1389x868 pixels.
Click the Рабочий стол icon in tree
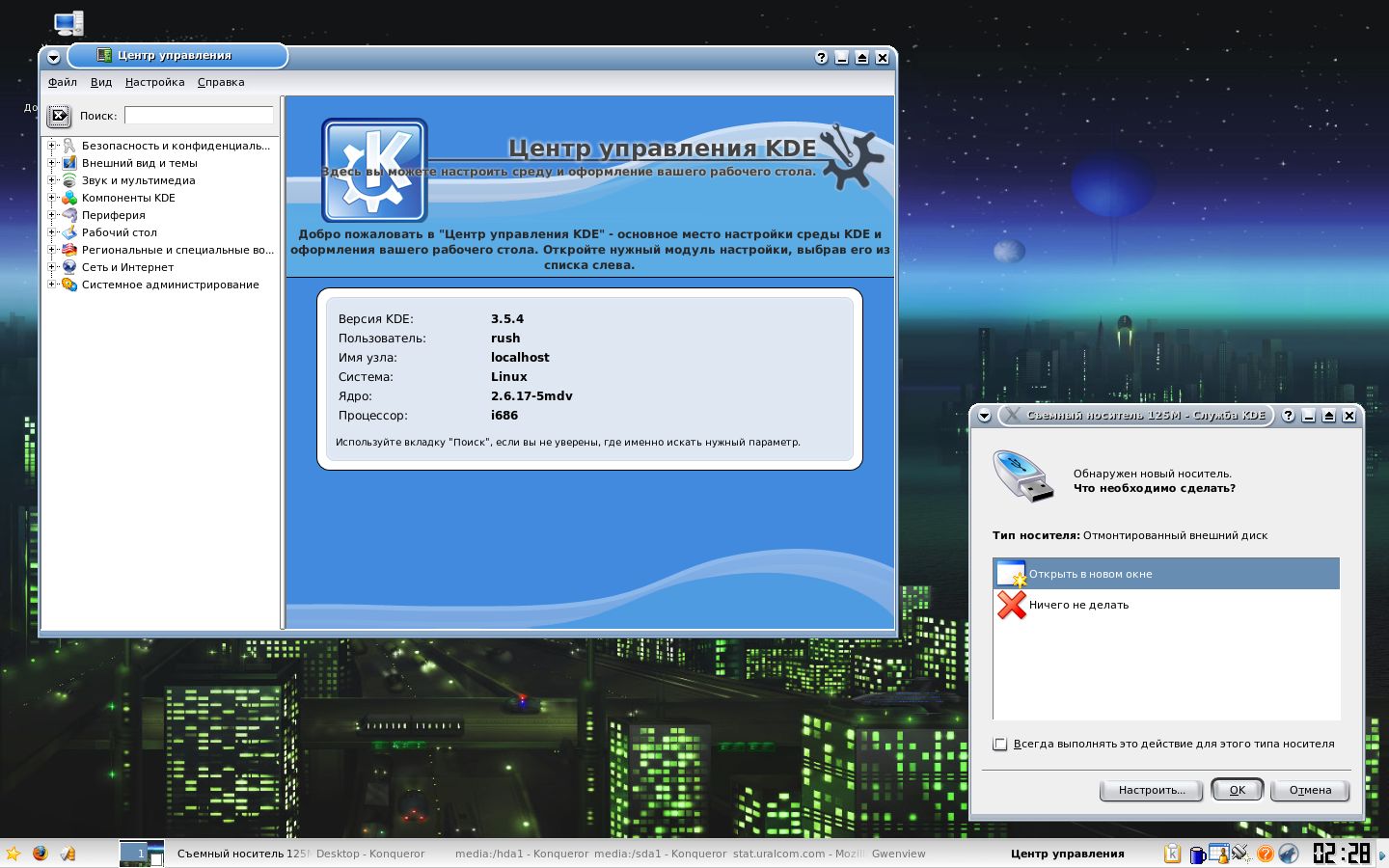click(x=69, y=232)
